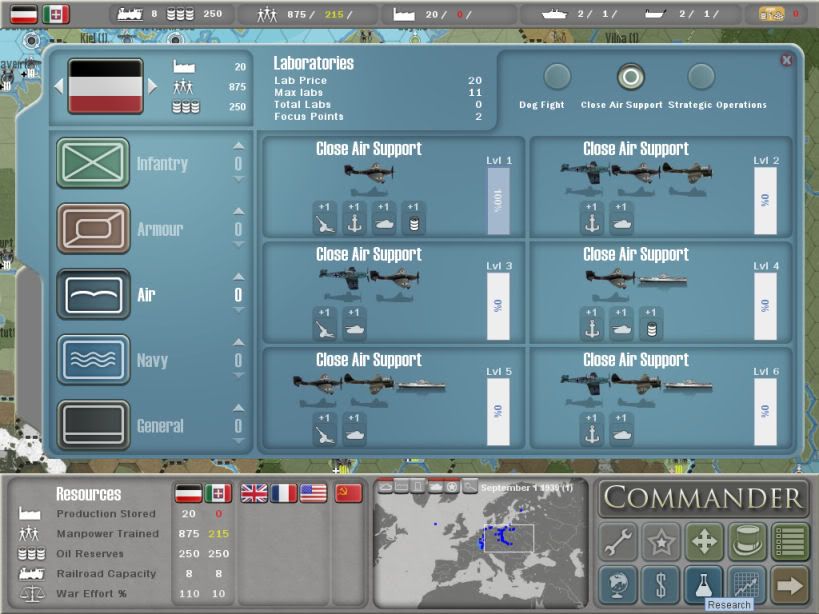
Task: Open the statistics chart button
Action: pyautogui.click(x=747, y=584)
